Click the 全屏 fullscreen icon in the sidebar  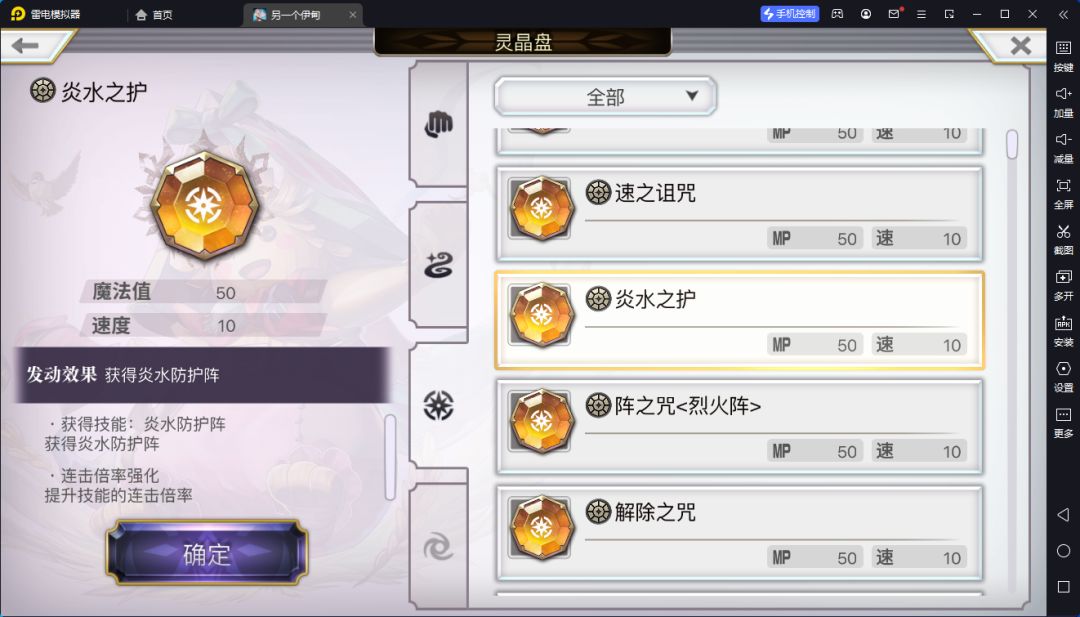tap(1063, 193)
